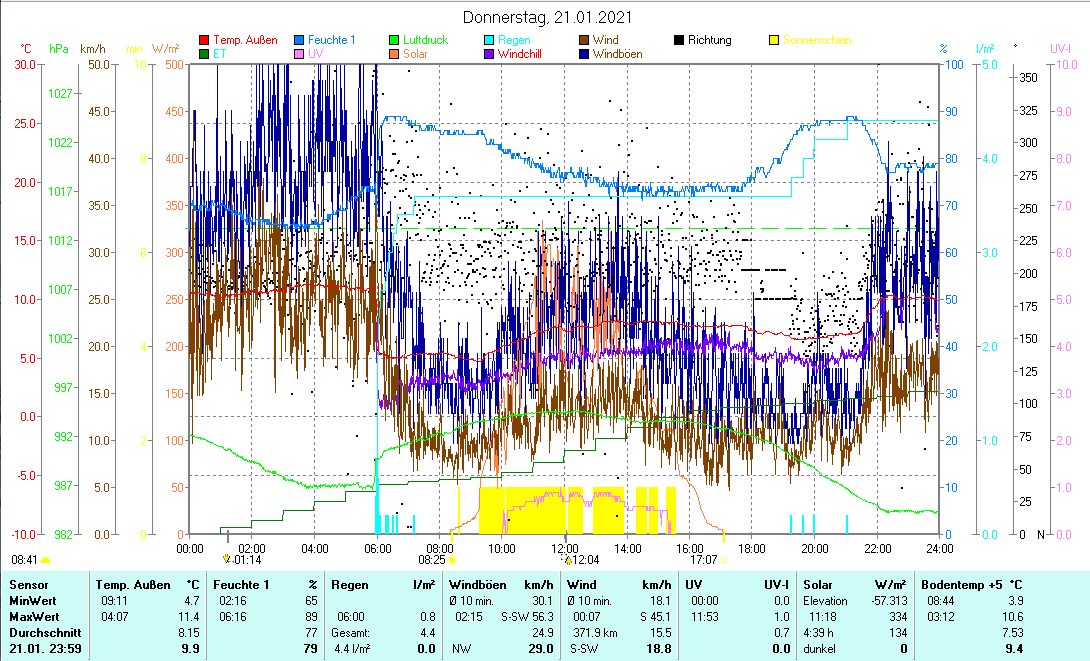
Task: Click the blue Feuchte 1 legend square
Action: (x=300, y=40)
